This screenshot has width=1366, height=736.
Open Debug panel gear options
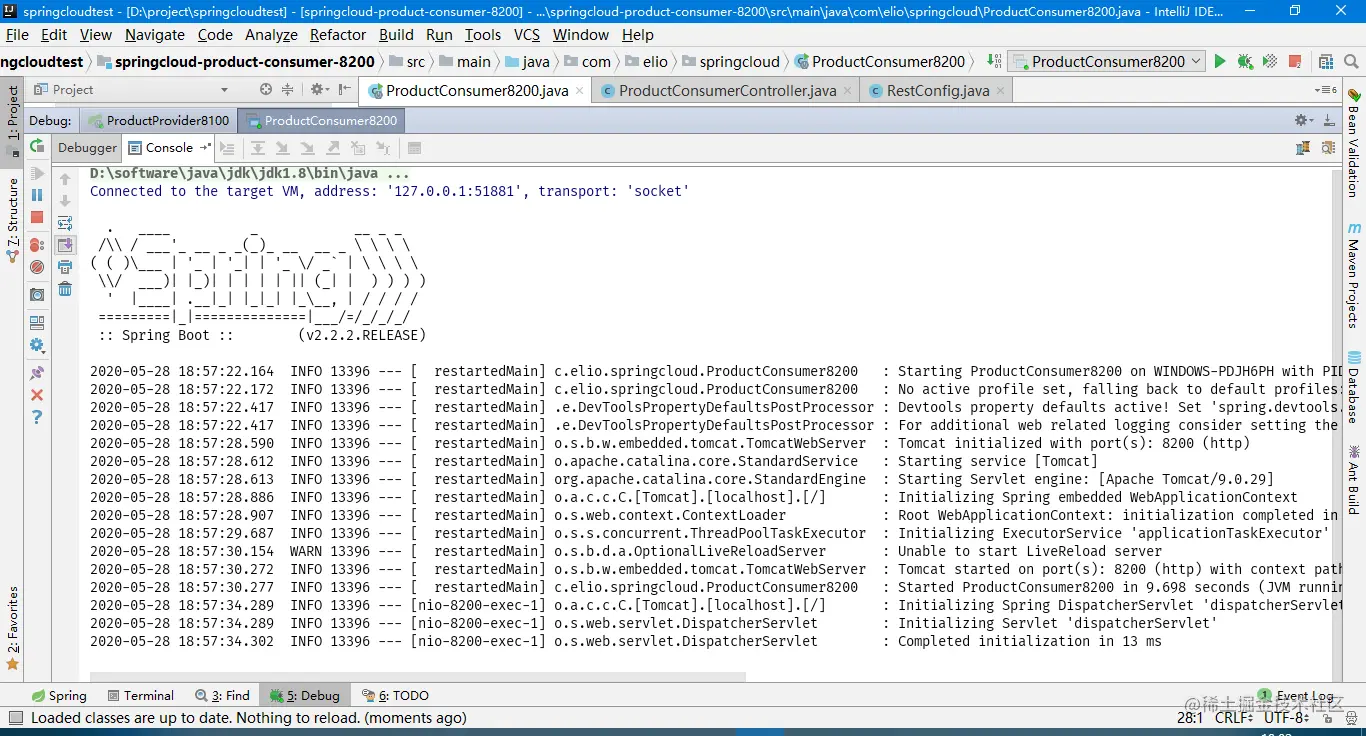(1304, 120)
